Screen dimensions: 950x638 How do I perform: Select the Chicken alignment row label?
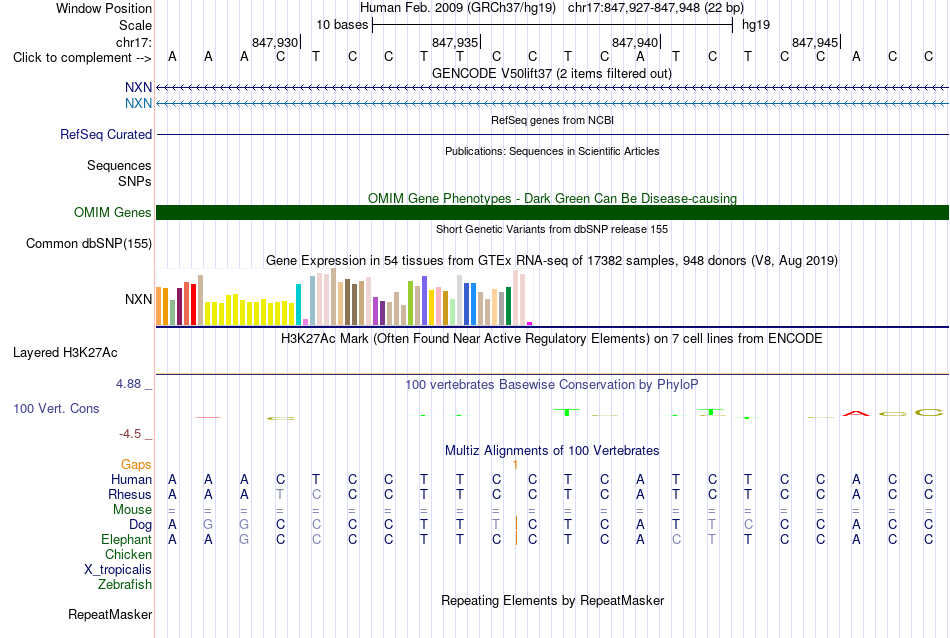pos(128,554)
